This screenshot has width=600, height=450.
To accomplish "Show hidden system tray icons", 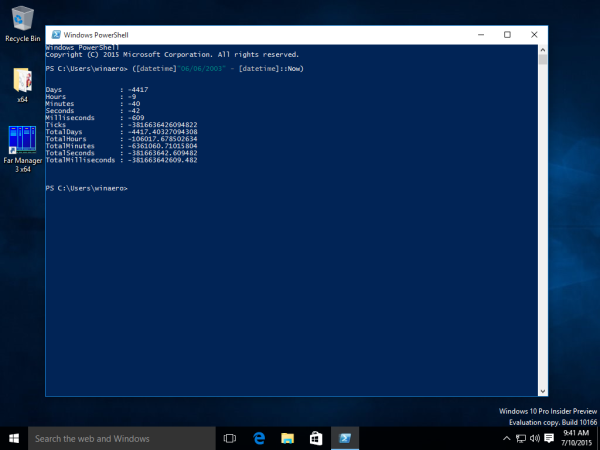I will coord(506,439).
